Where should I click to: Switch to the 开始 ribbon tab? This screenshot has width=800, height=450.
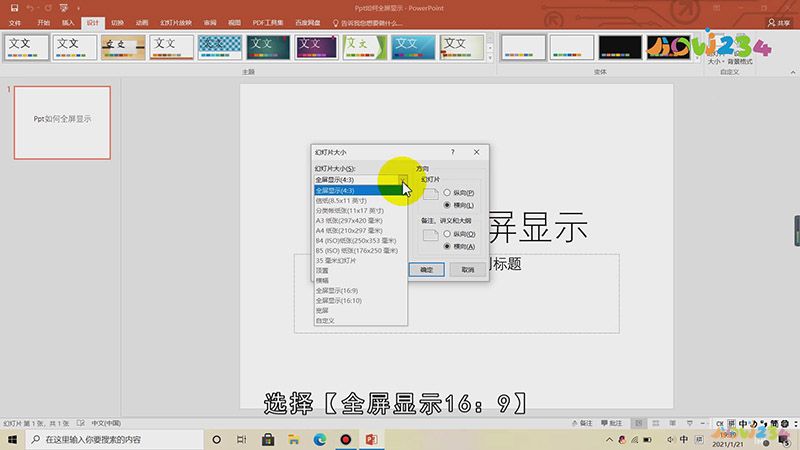pos(43,23)
